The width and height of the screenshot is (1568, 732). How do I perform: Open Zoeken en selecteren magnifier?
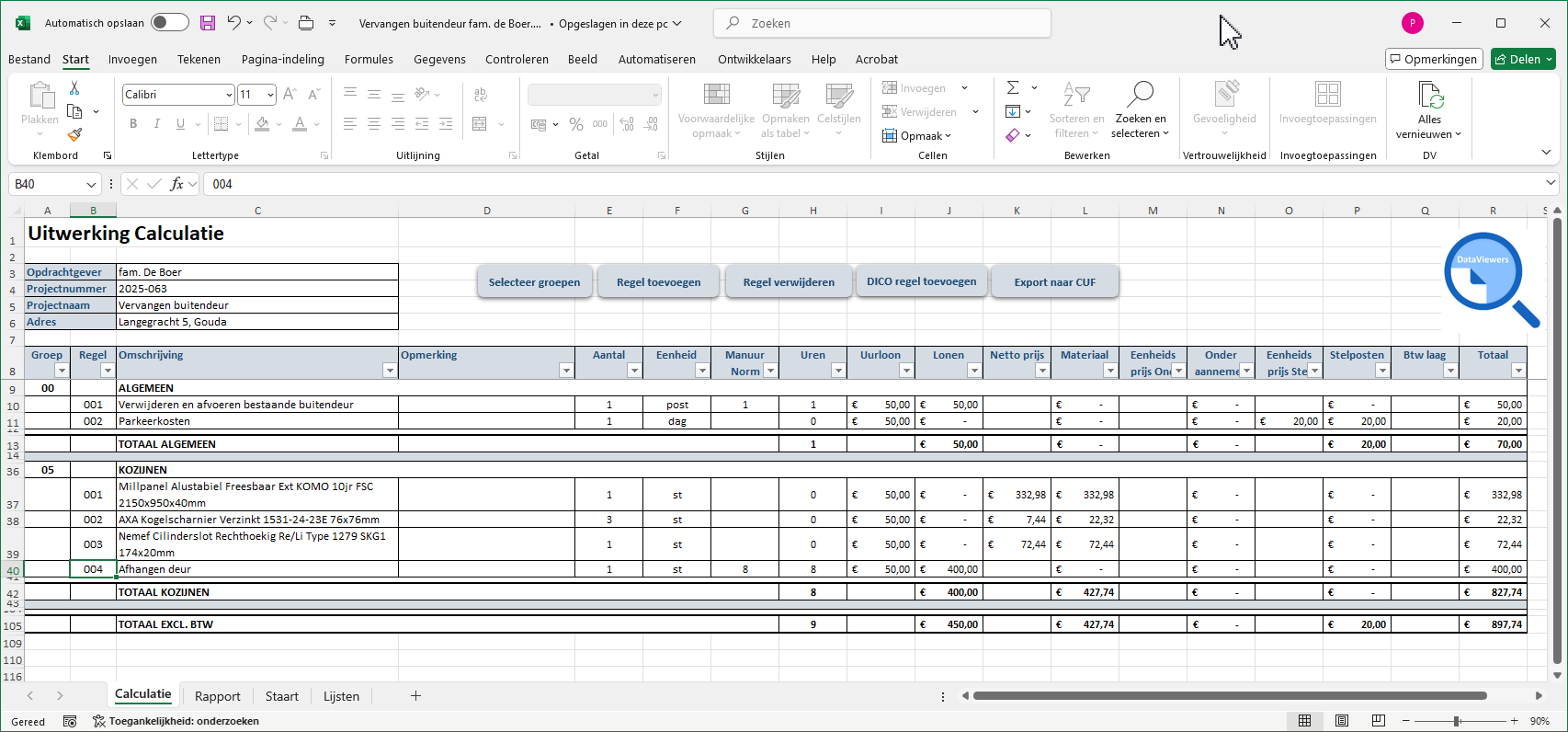1140,94
